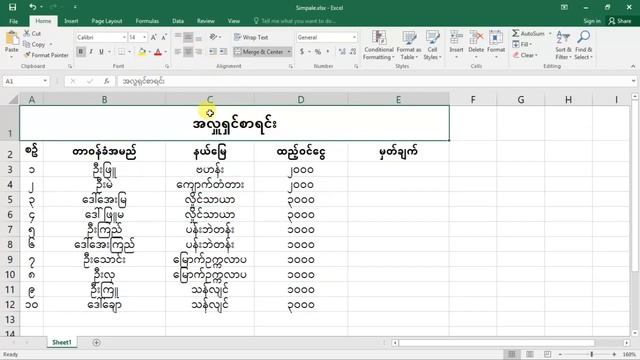Increase font size

pos(153,37)
